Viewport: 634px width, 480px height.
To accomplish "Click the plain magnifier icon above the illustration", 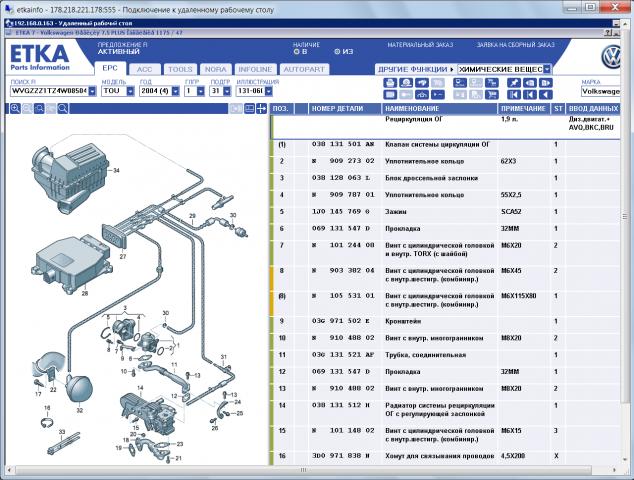I will click(x=63, y=108).
